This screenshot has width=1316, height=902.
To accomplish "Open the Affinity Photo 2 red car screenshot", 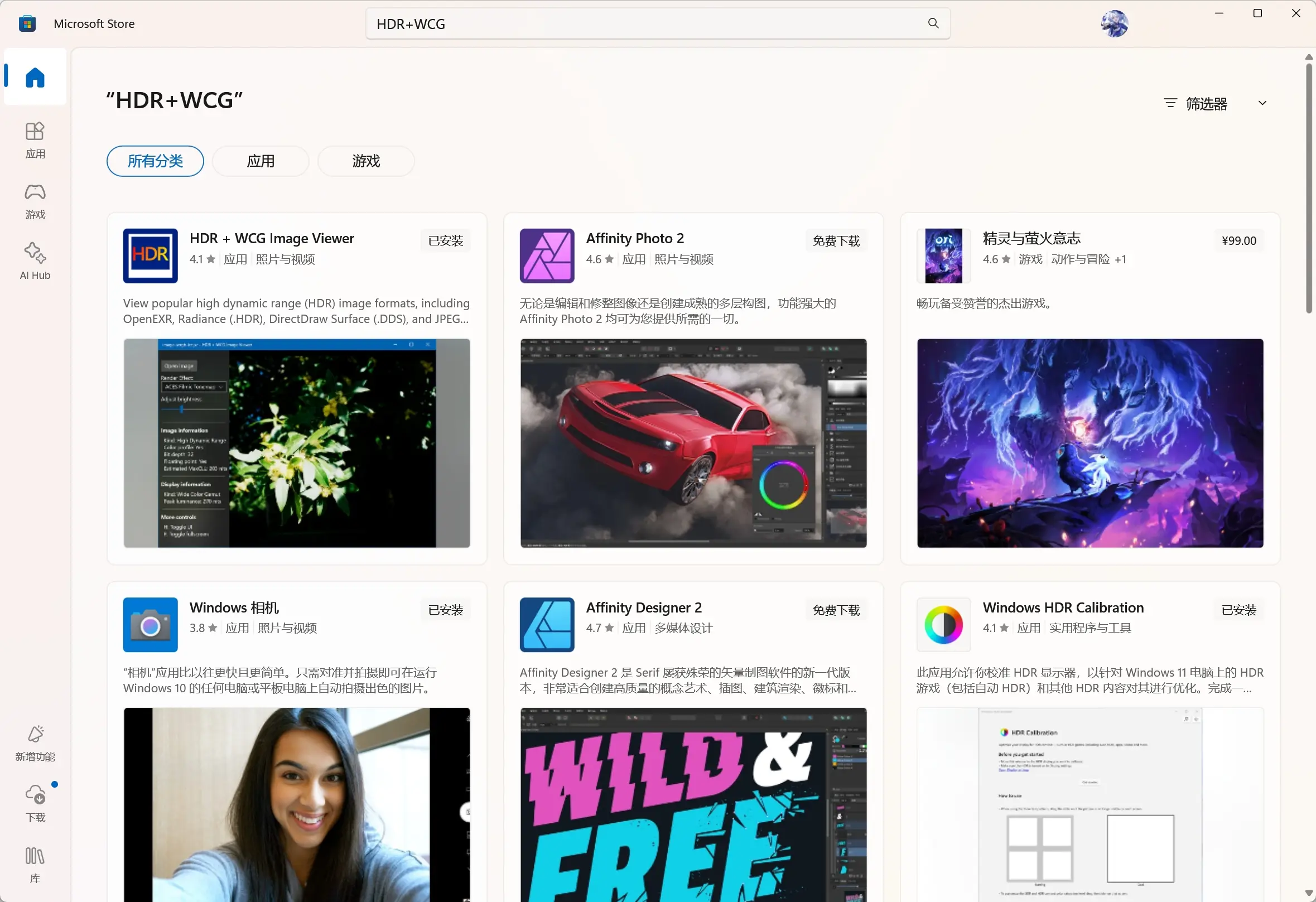I will (x=693, y=443).
